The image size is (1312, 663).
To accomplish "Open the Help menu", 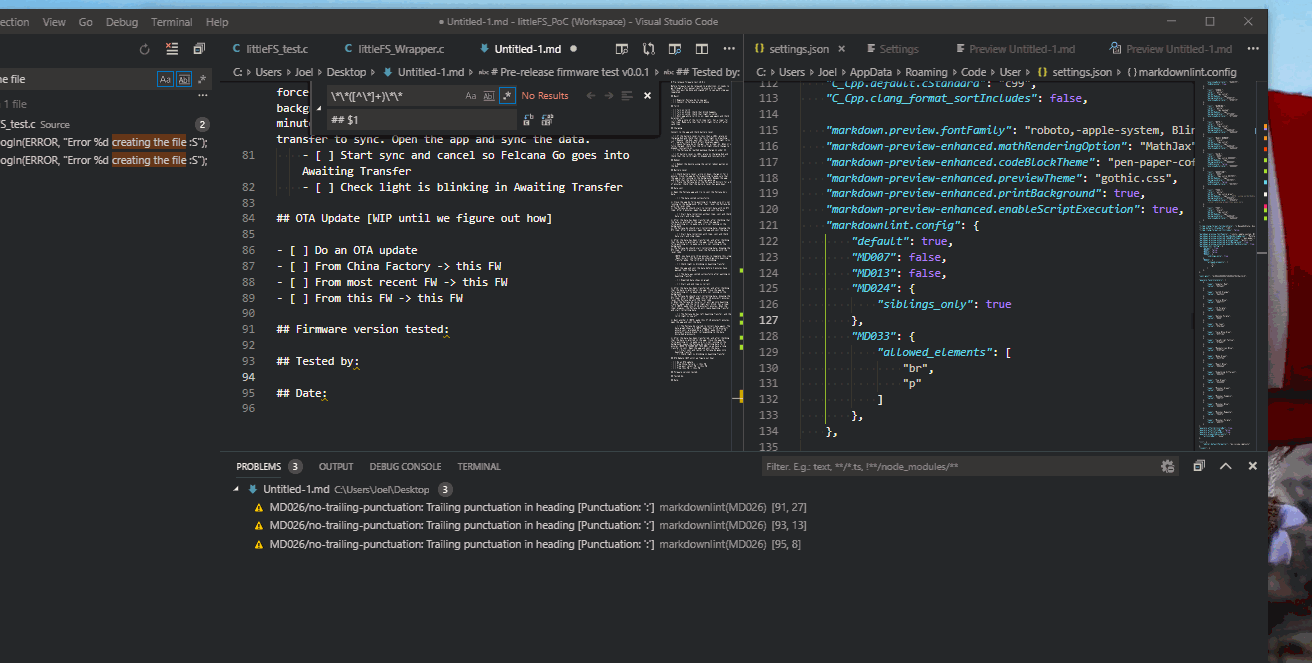I will pos(217,22).
